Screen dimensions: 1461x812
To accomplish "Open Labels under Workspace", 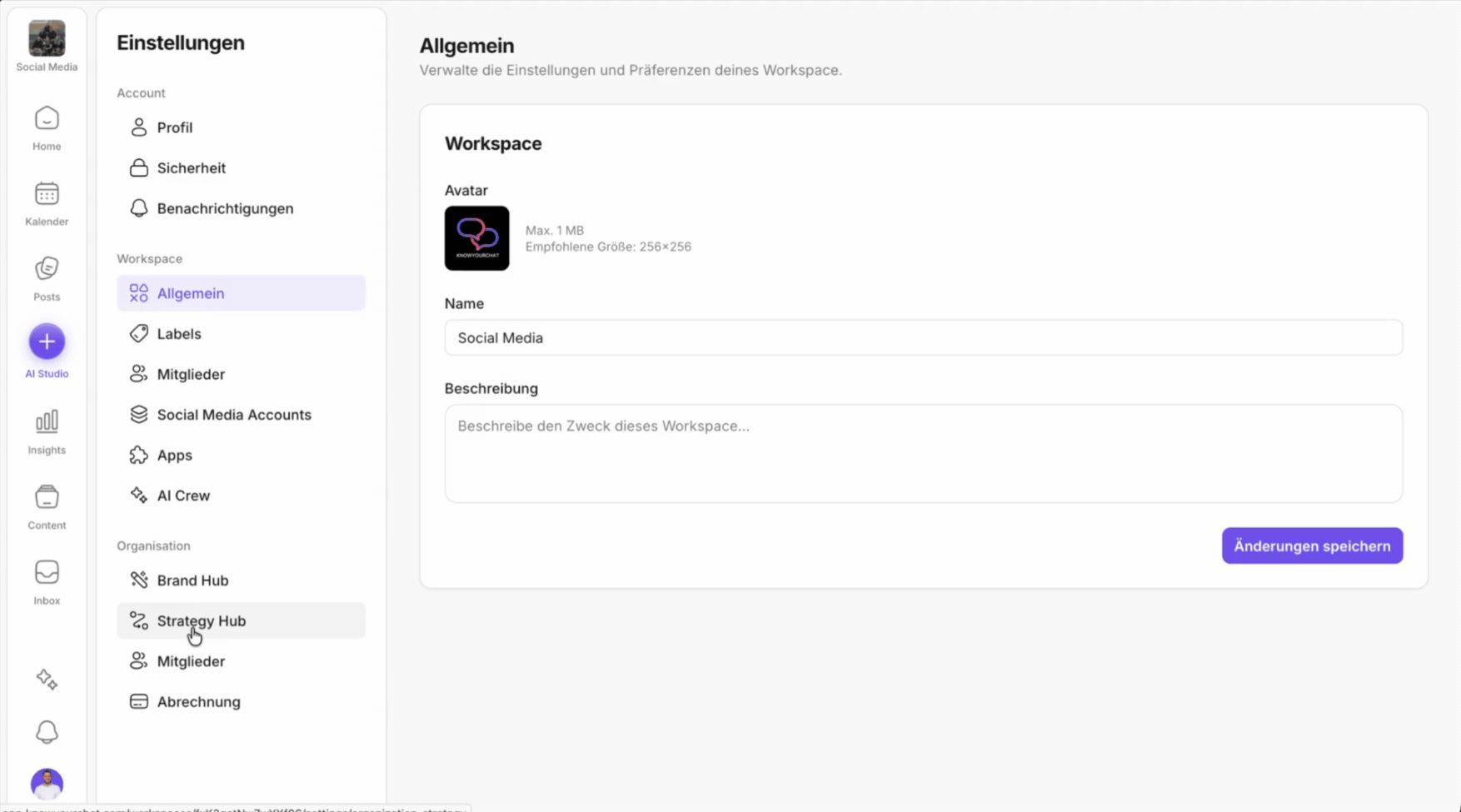I will point(178,334).
